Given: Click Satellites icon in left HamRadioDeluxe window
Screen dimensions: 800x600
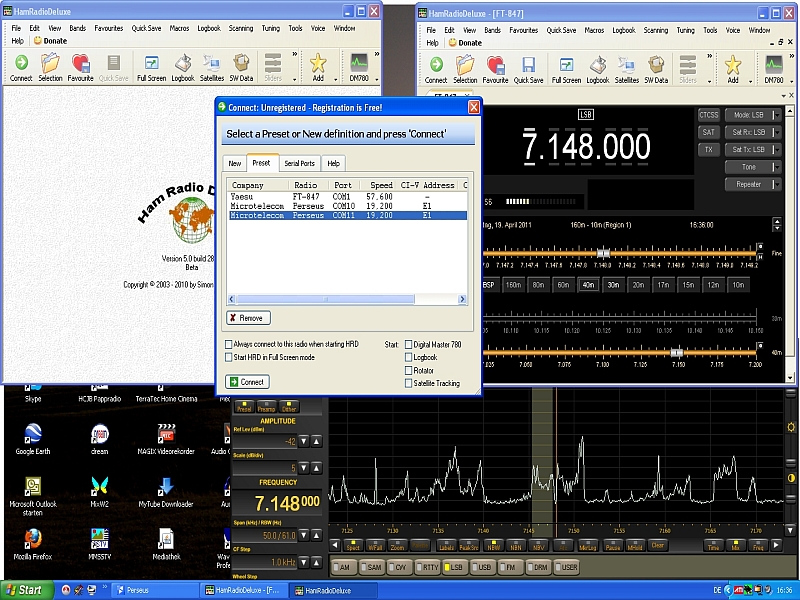Looking at the screenshot, I should [x=212, y=68].
